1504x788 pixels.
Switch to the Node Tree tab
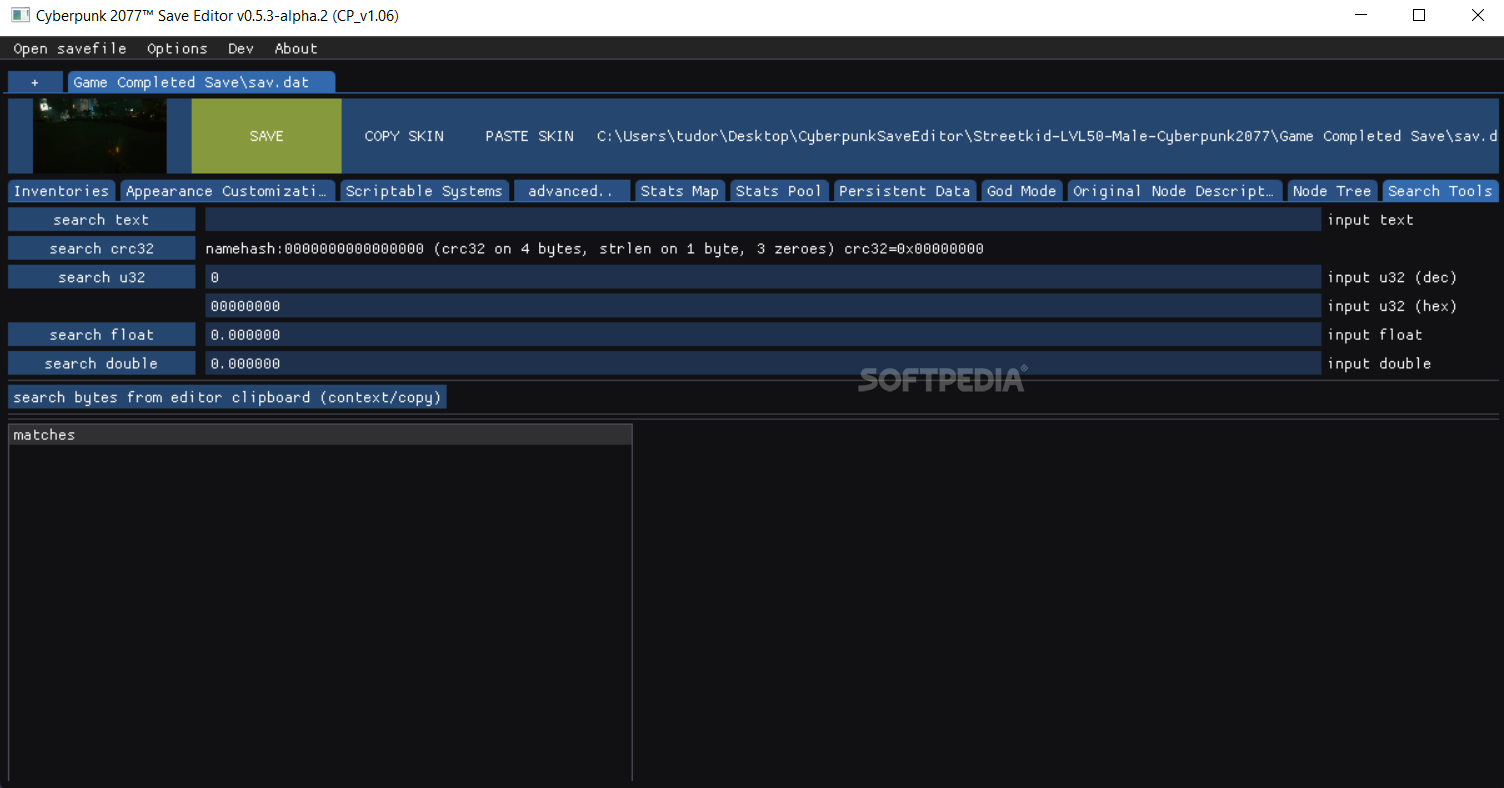tap(1332, 191)
